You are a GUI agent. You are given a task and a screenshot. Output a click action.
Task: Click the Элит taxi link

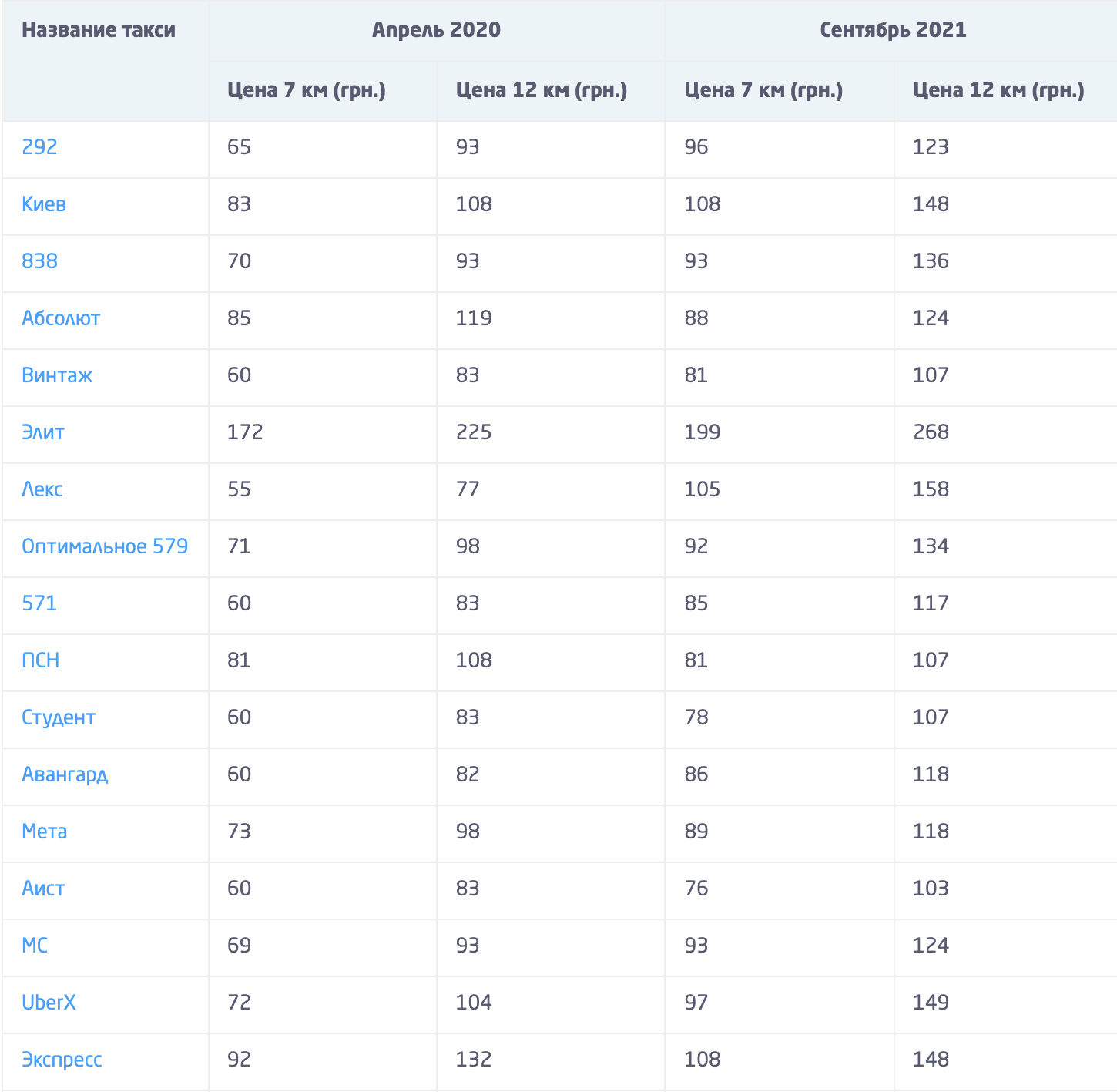click(x=43, y=432)
